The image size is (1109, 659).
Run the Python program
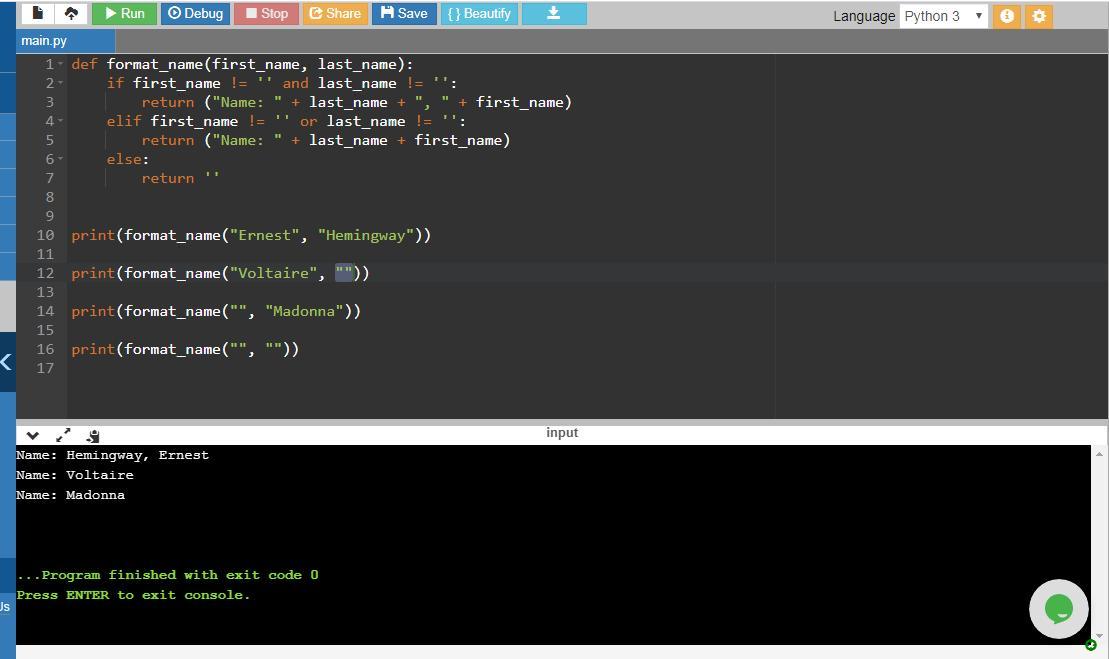click(124, 13)
